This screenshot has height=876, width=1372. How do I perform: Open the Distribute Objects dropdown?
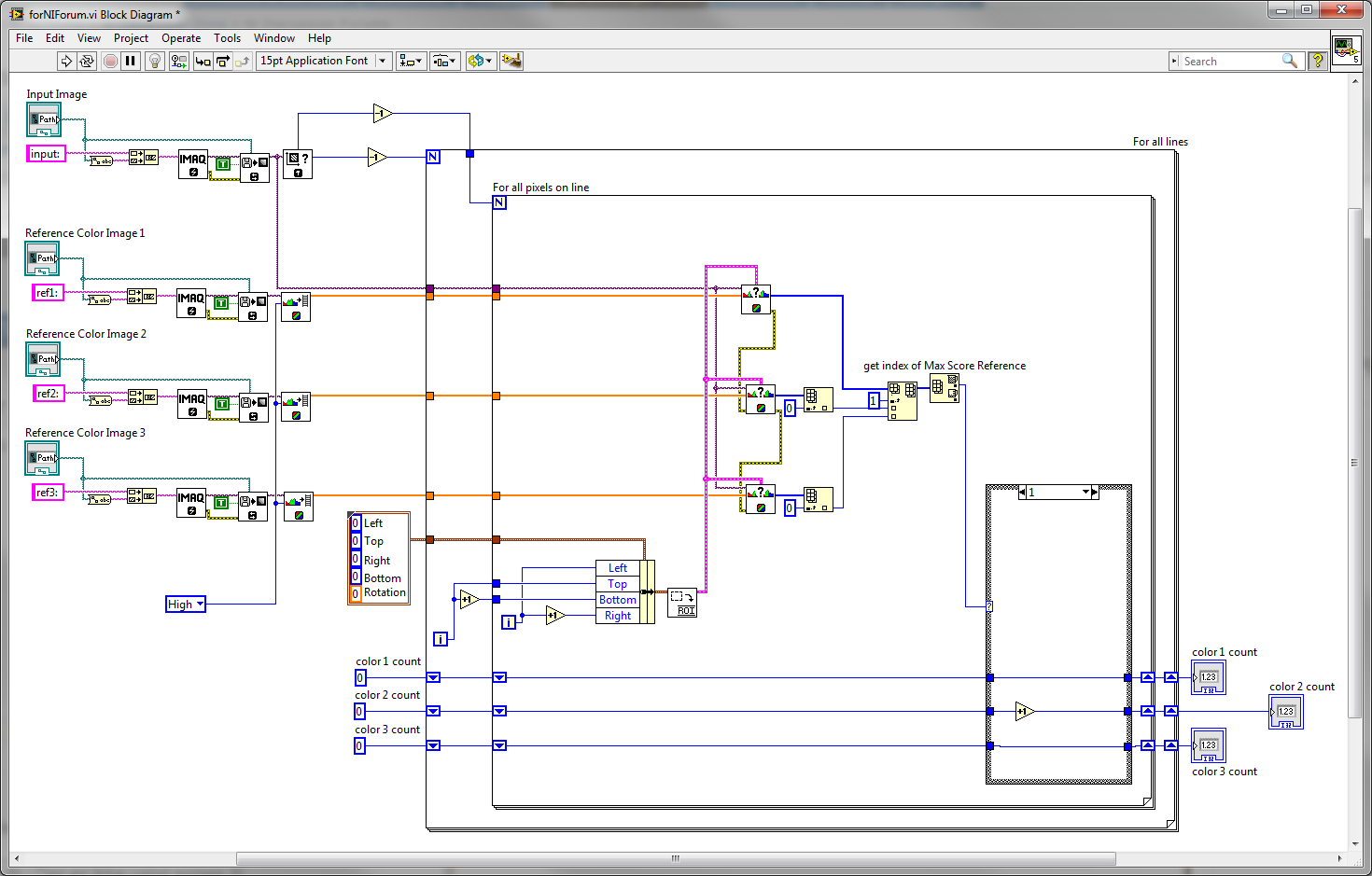coord(444,61)
